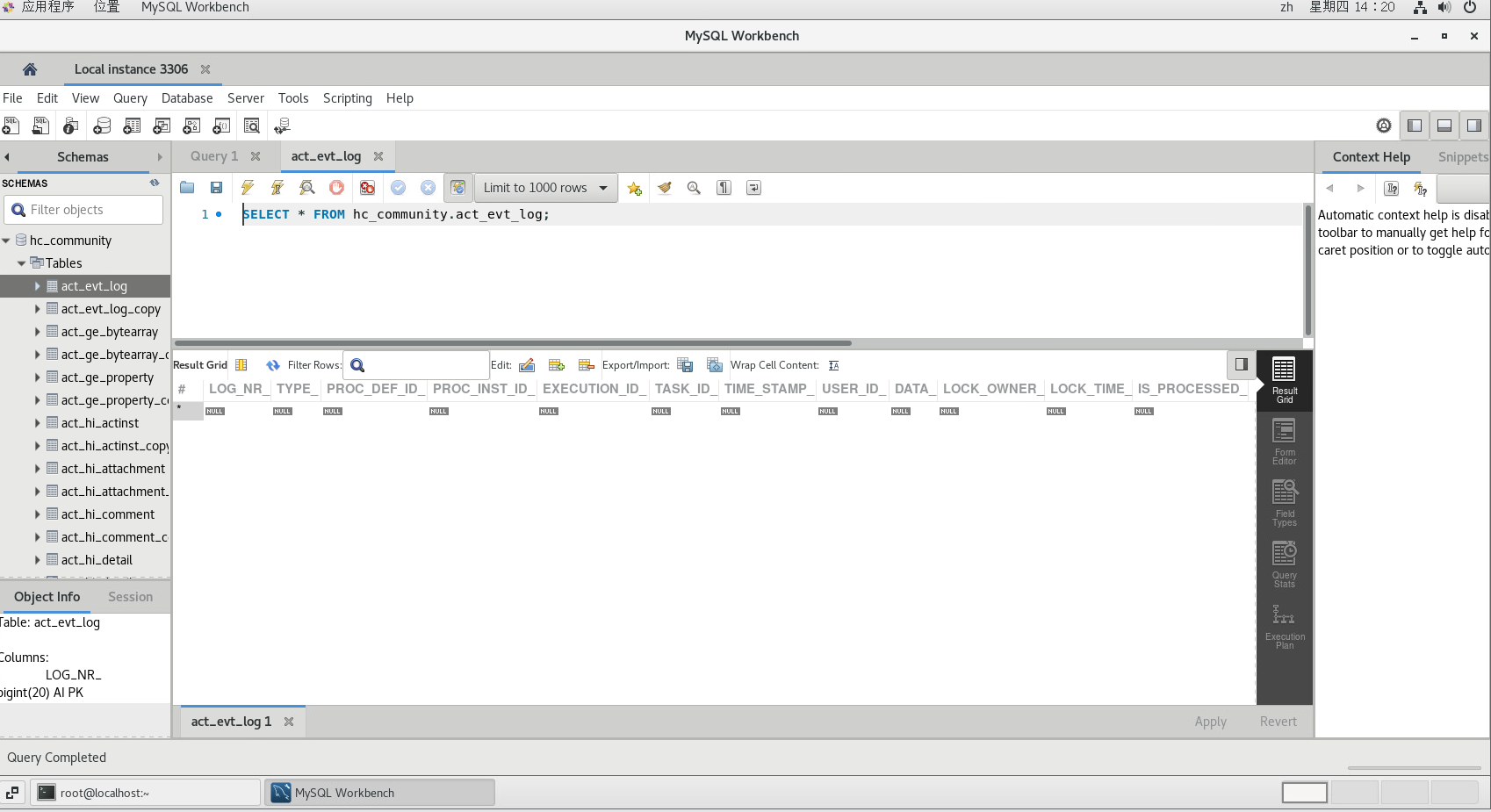The width and height of the screenshot is (1491, 812).
Task: Insert a new row into the result grid
Action: [x=556, y=364]
